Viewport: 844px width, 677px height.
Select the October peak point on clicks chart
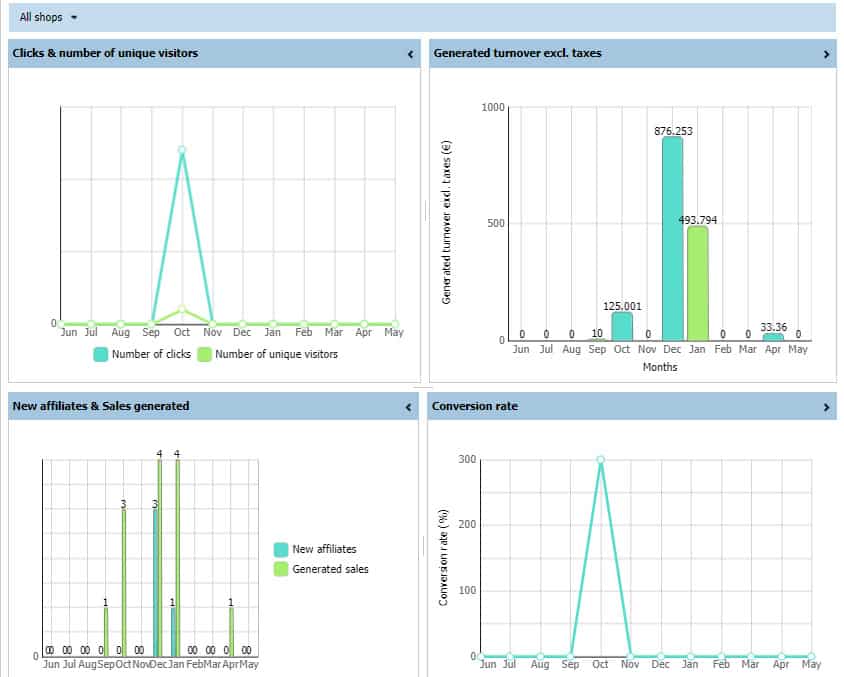pyautogui.click(x=181, y=150)
